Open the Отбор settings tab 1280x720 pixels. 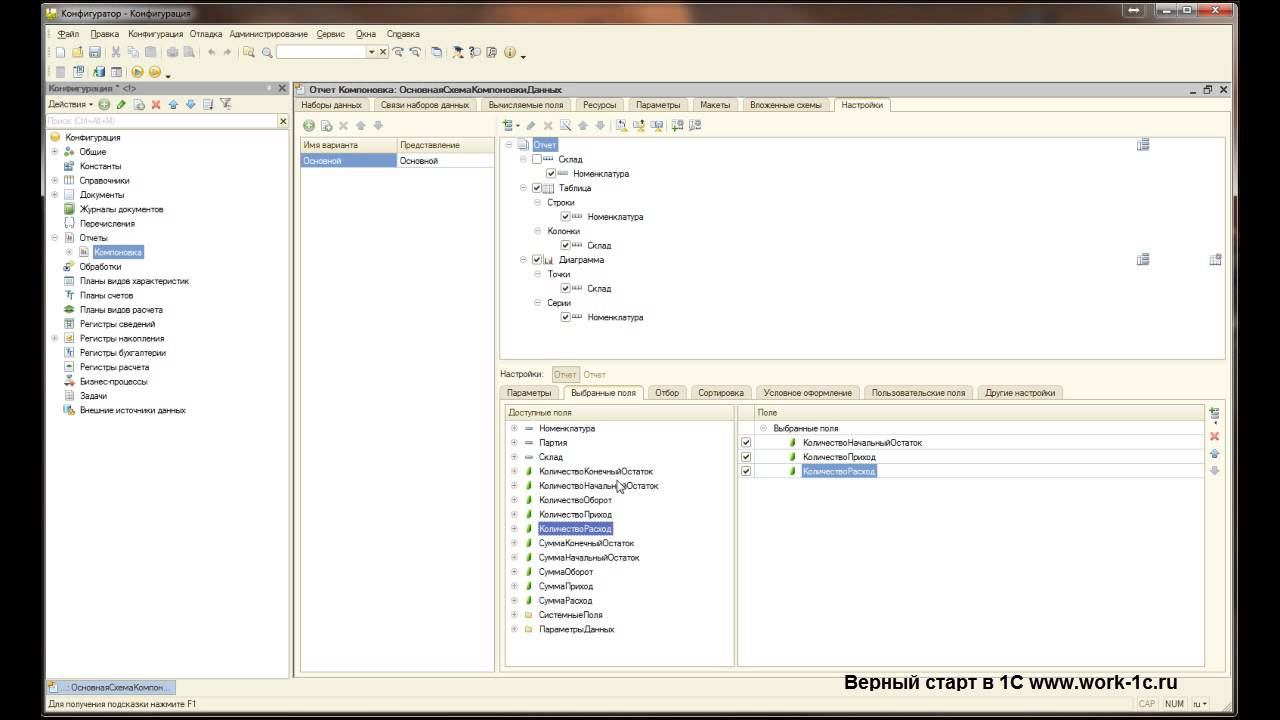pos(666,393)
